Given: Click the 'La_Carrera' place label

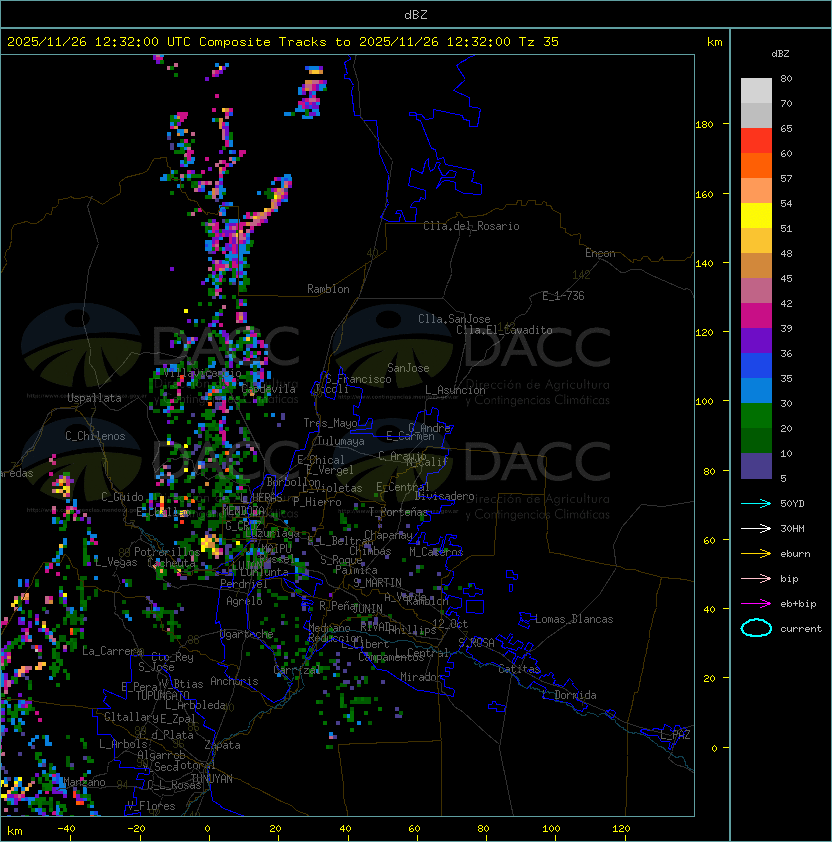Looking at the screenshot, I should click(x=113, y=651).
